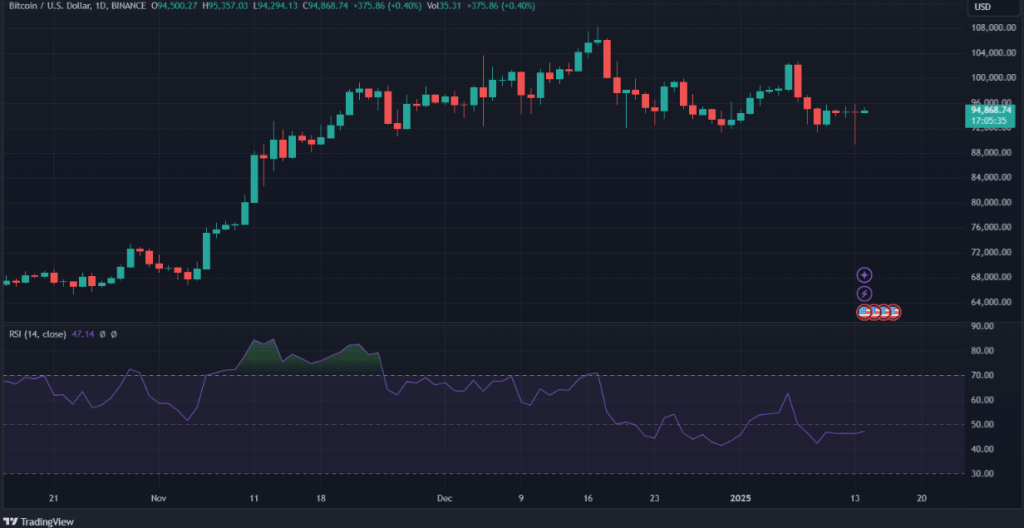Click the Nov date label on time axis
This screenshot has width=1024, height=528.
[x=157, y=498]
